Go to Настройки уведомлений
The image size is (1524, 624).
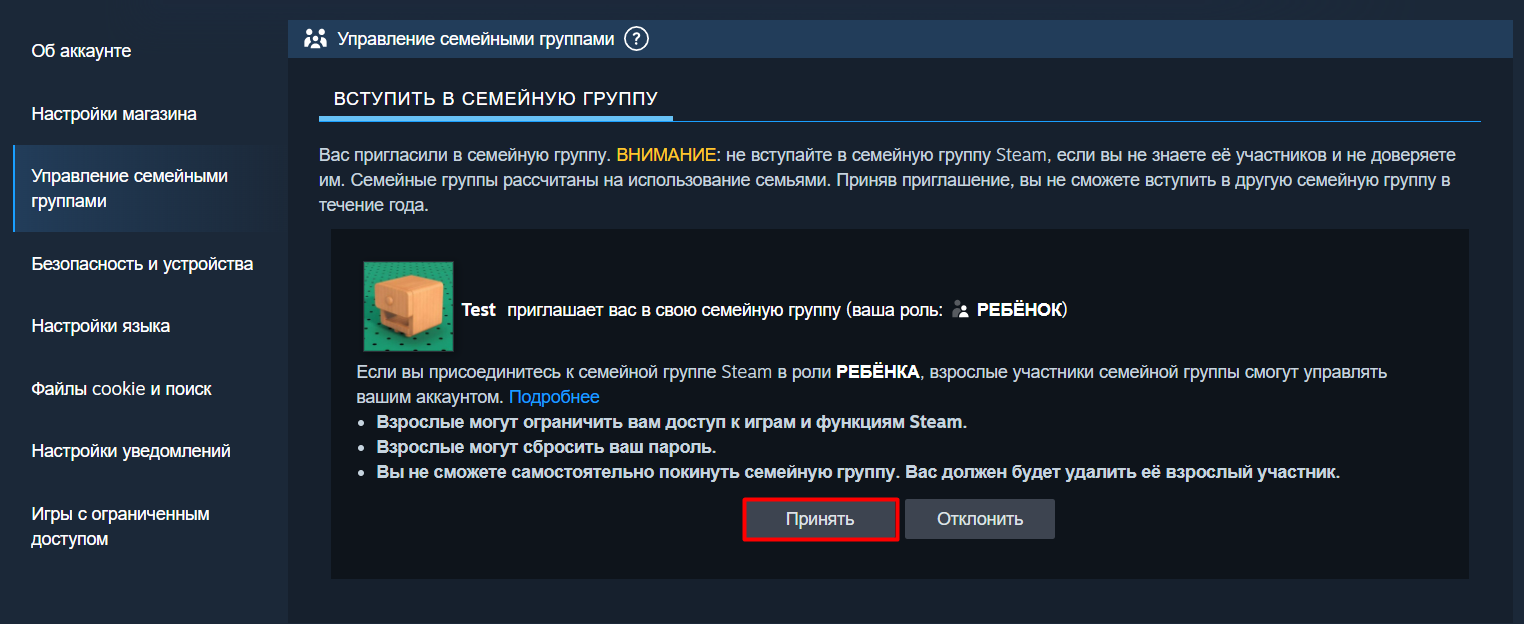(x=131, y=451)
